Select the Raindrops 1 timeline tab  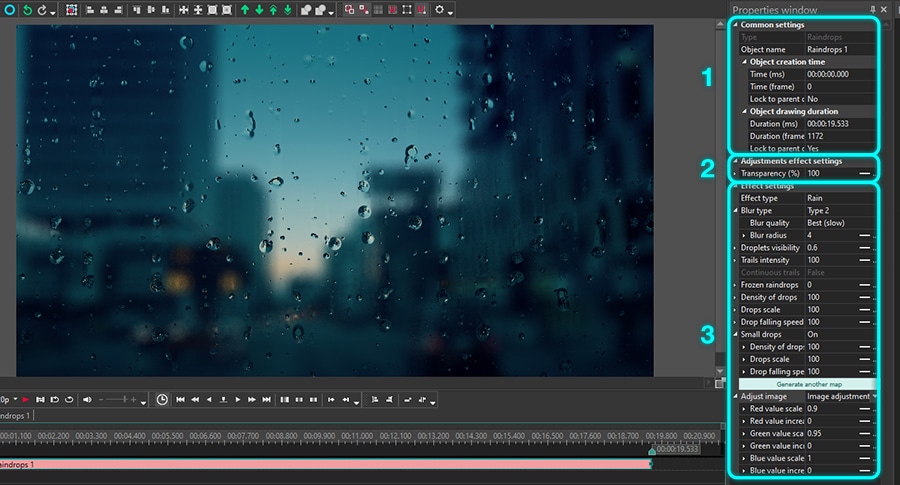(15, 416)
